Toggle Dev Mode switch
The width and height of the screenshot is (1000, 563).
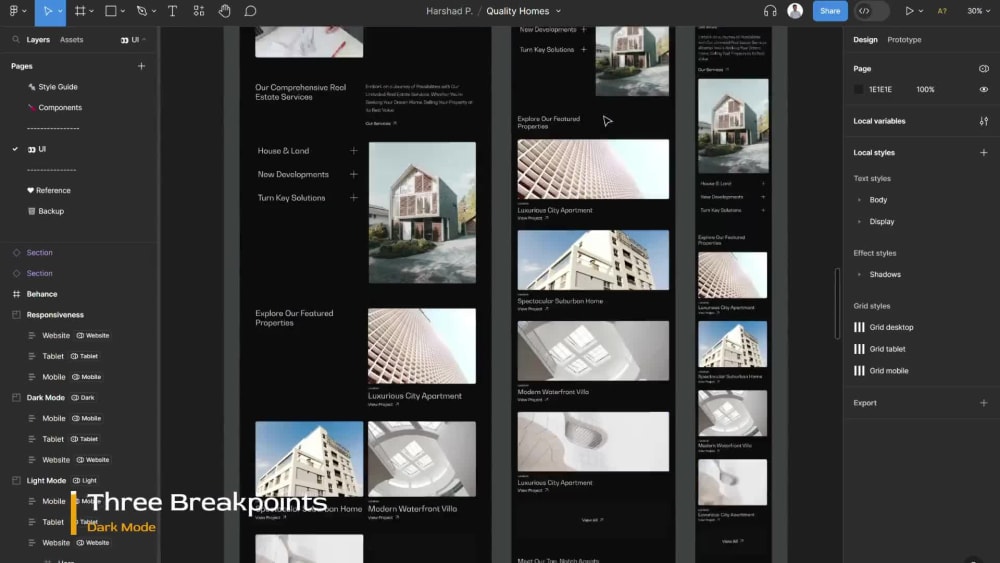pyautogui.click(x=872, y=11)
